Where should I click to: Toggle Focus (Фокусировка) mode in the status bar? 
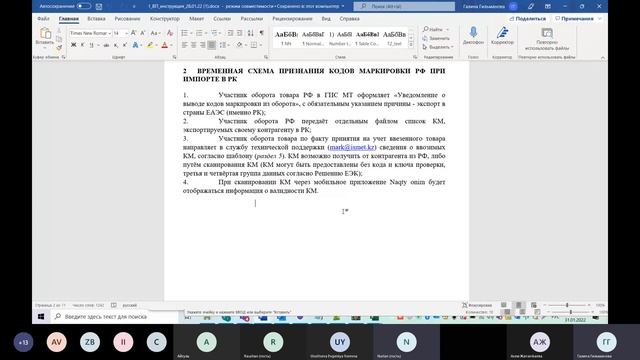477,305
